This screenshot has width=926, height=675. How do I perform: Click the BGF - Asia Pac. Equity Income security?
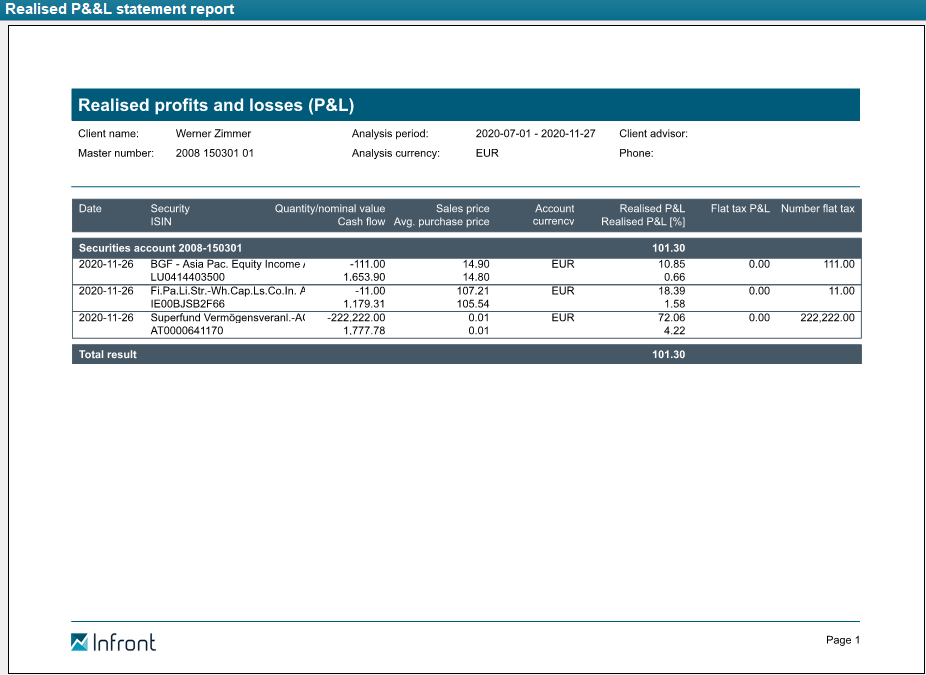pyautogui.click(x=227, y=264)
